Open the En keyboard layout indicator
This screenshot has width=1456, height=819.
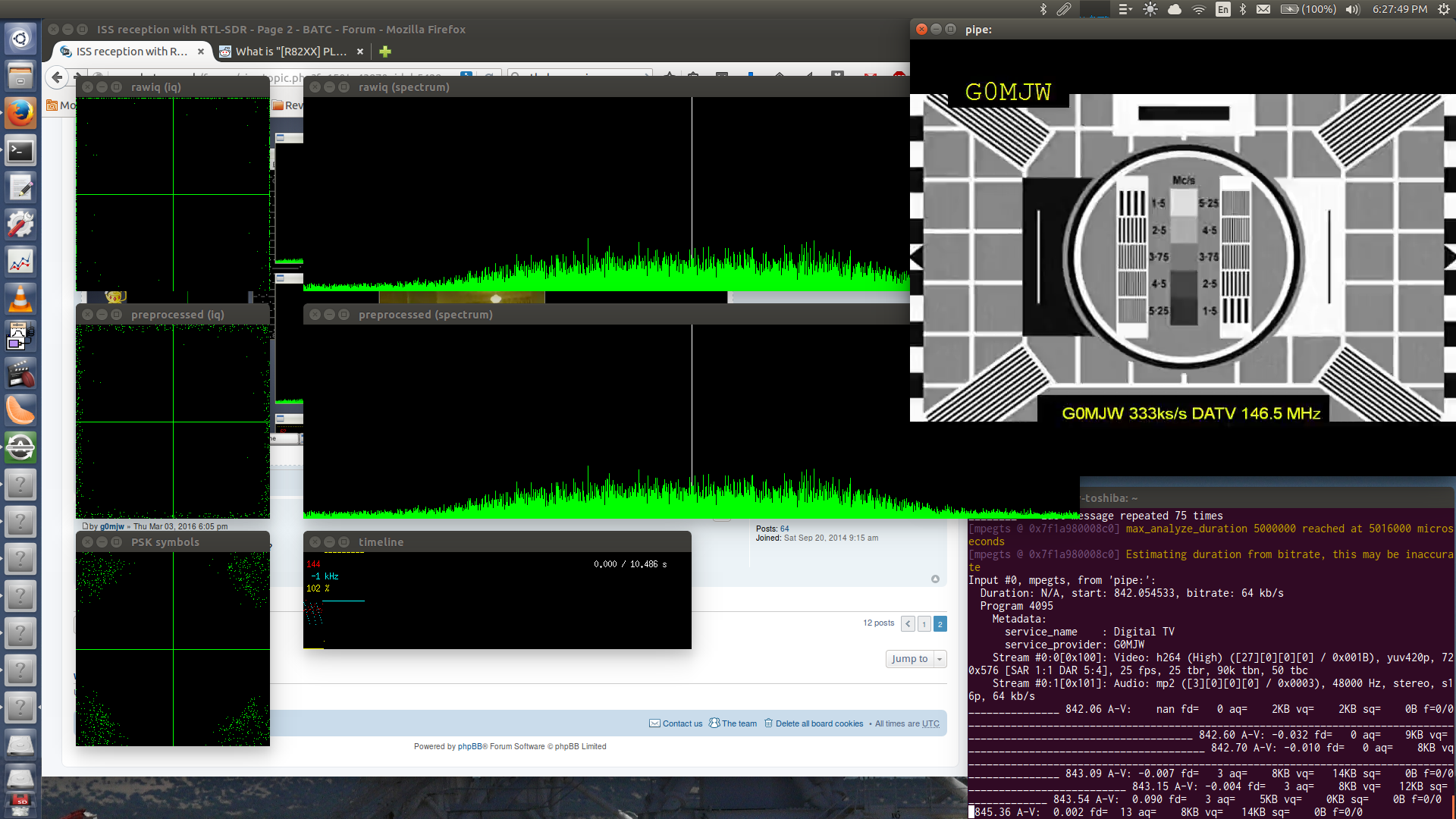pos(1222,9)
